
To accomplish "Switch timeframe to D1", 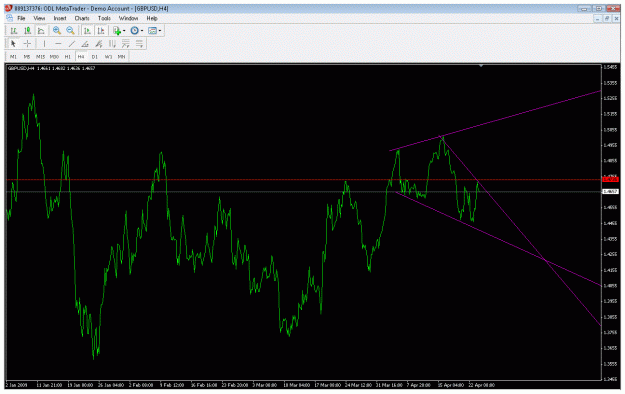I will pos(94,57).
